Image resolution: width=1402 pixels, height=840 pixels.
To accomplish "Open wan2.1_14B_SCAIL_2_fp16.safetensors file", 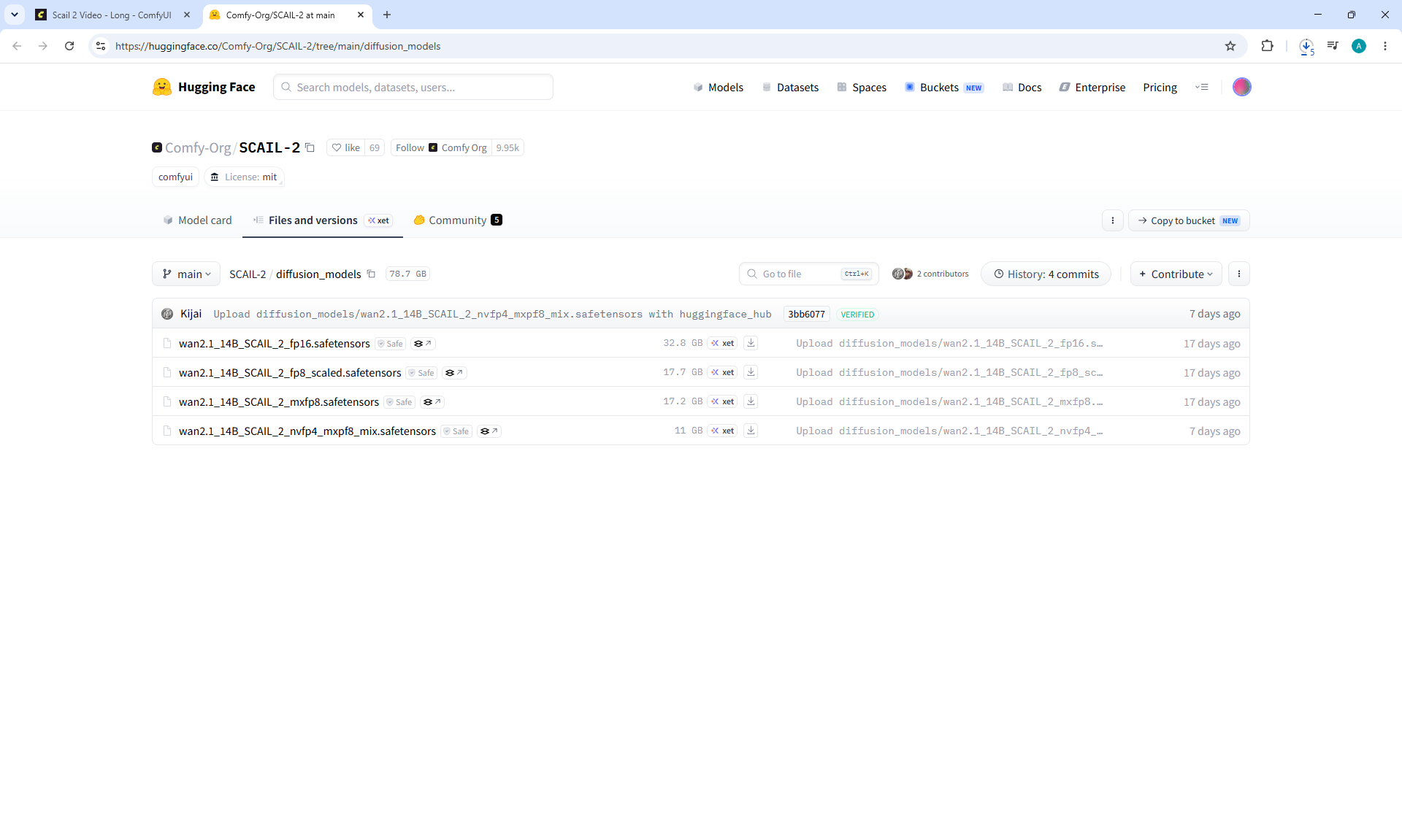I will point(275,343).
